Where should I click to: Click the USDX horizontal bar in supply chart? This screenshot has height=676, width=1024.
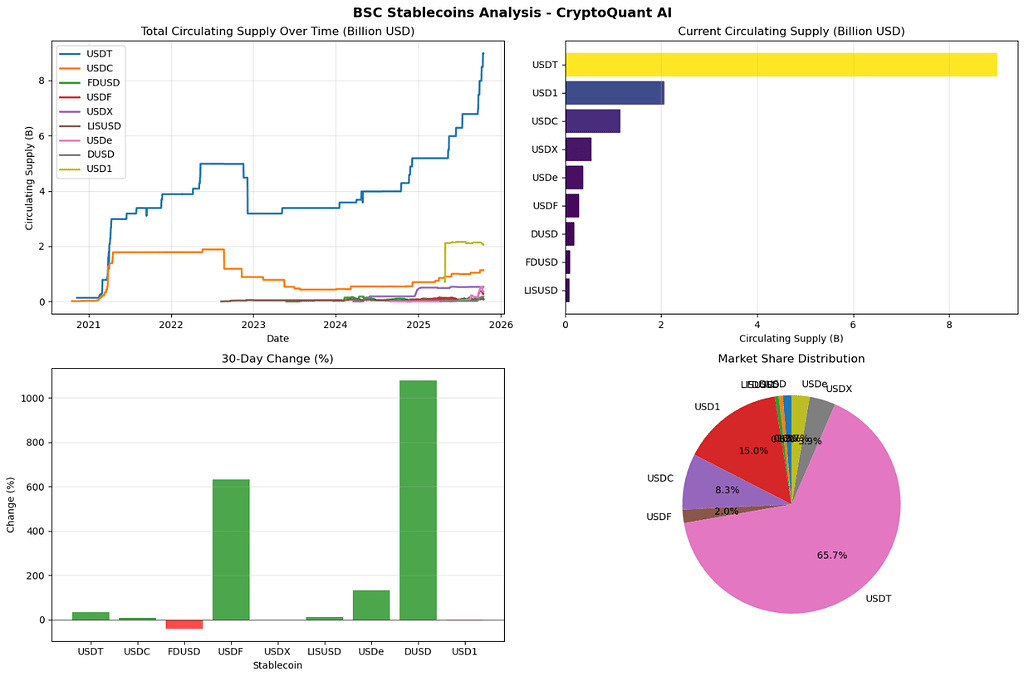pyautogui.click(x=578, y=149)
